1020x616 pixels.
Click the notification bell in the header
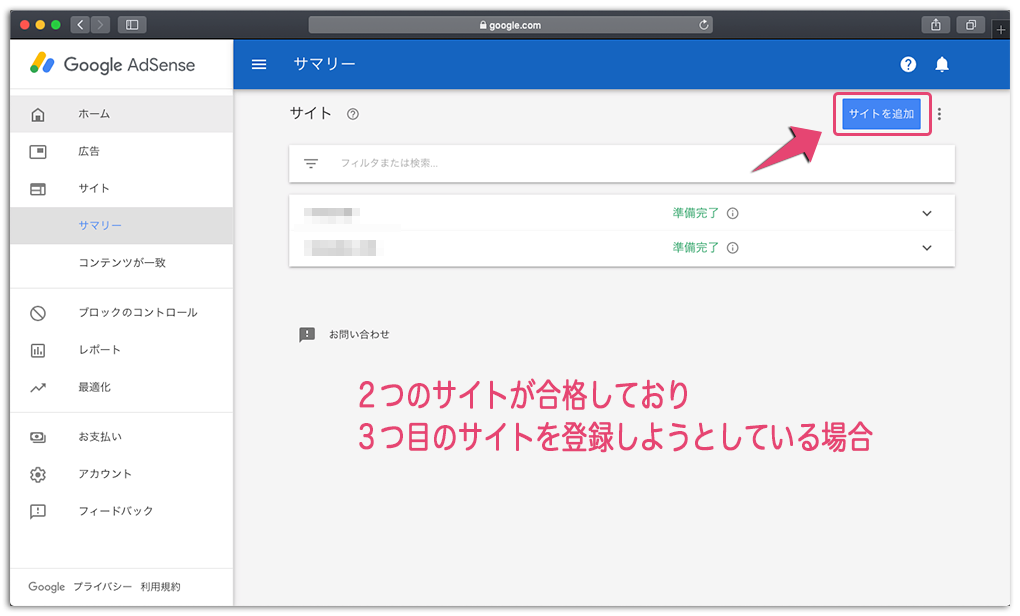[941, 64]
